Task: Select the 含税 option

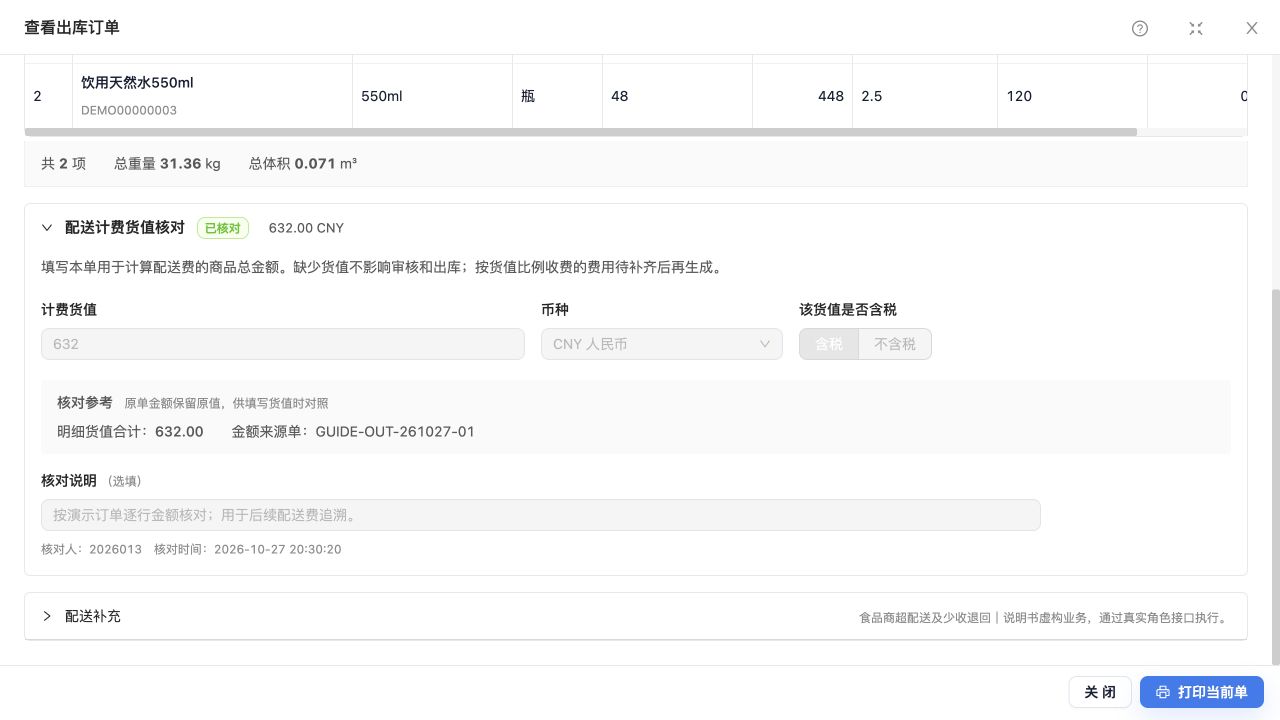Action: pyautogui.click(x=829, y=344)
